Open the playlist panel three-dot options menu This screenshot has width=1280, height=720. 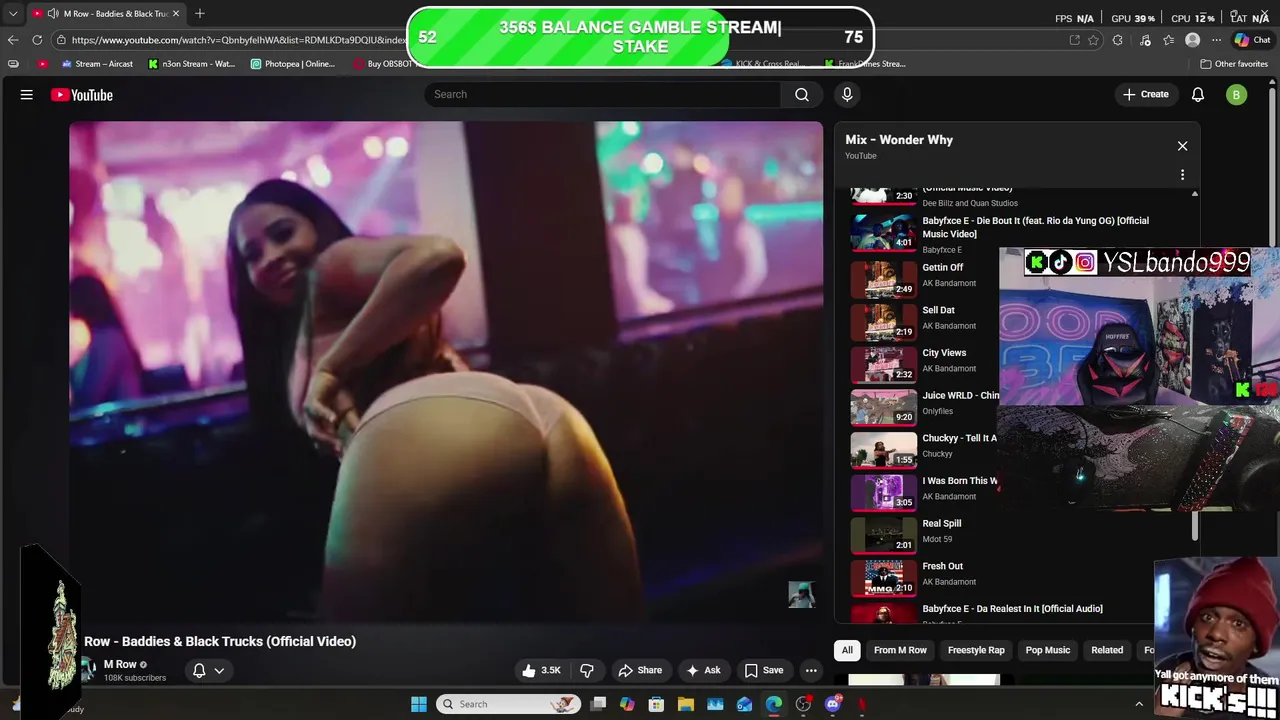click(1182, 175)
